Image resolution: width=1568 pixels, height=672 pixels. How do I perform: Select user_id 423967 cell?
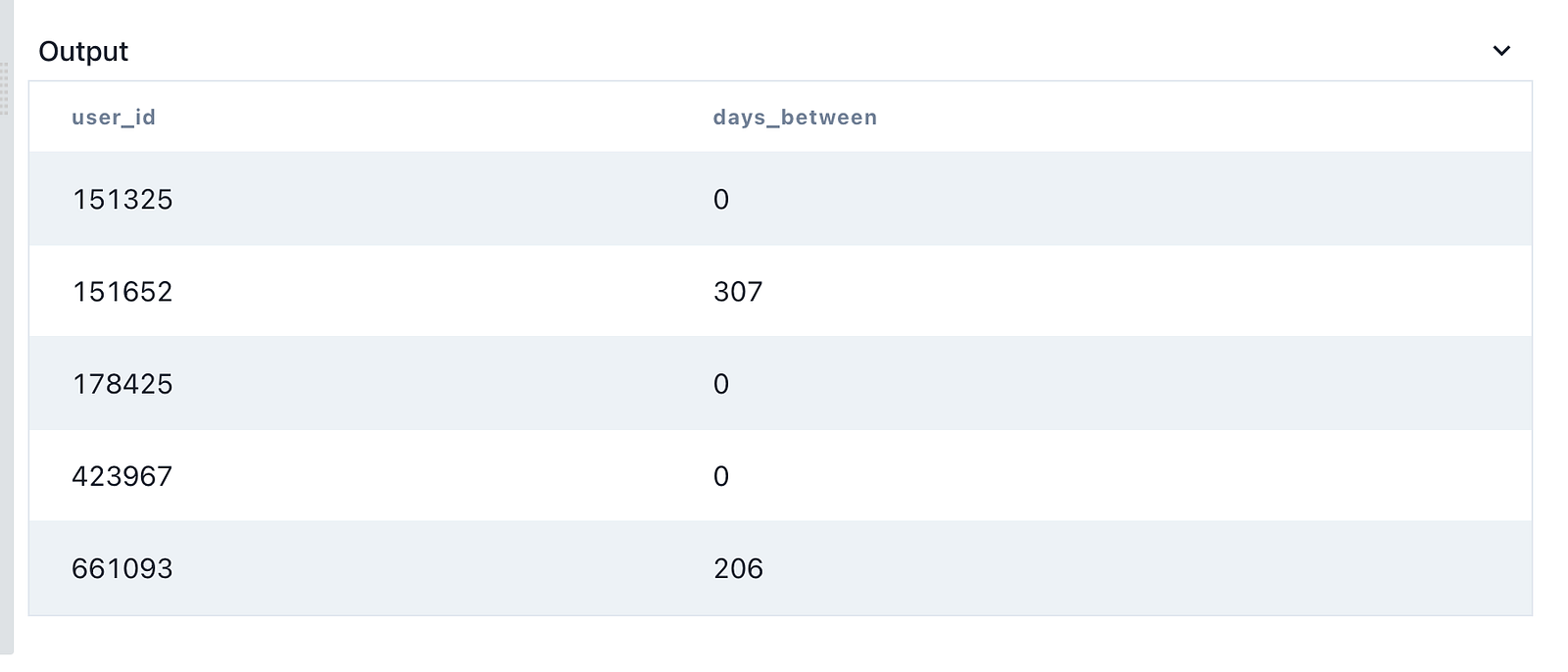click(122, 476)
